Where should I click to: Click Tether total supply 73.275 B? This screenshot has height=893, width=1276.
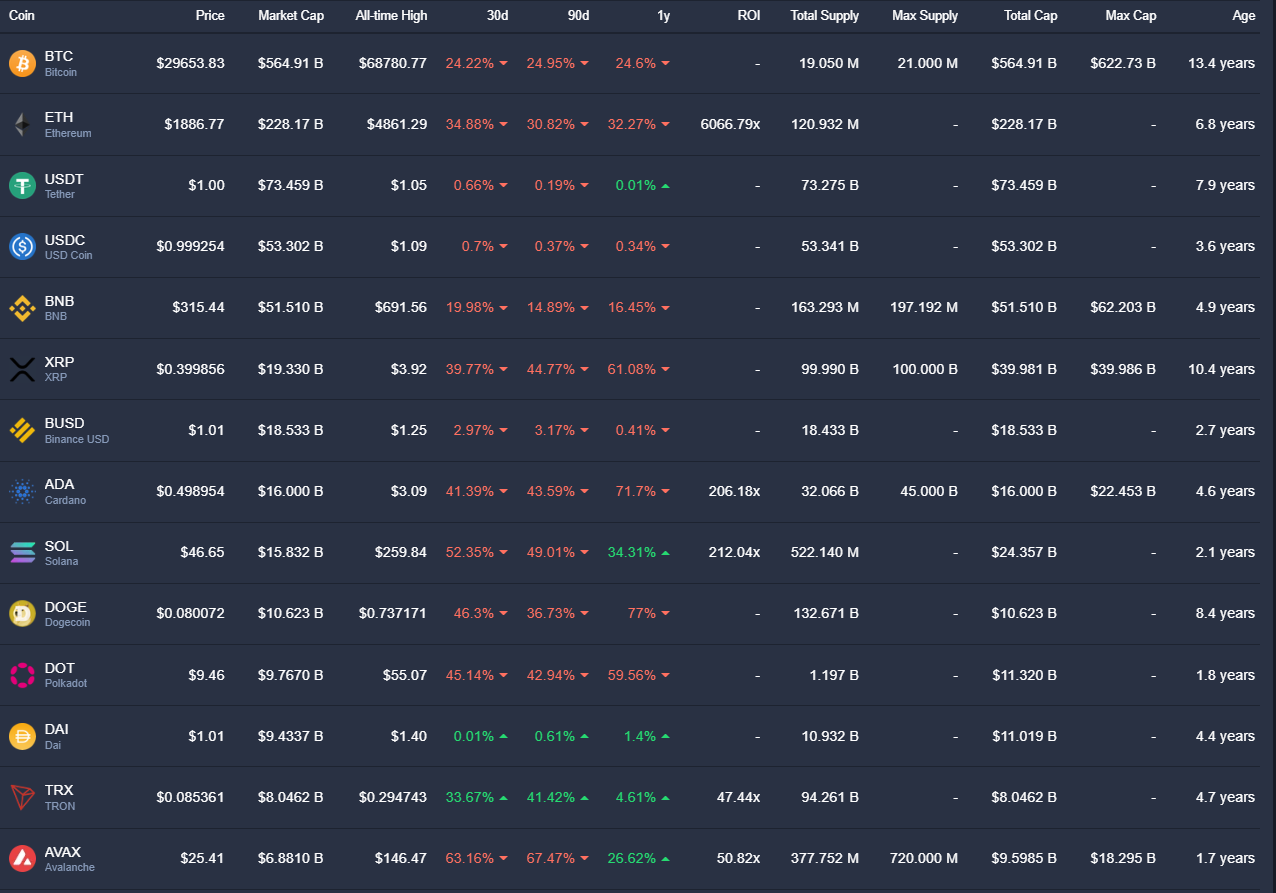(830, 186)
